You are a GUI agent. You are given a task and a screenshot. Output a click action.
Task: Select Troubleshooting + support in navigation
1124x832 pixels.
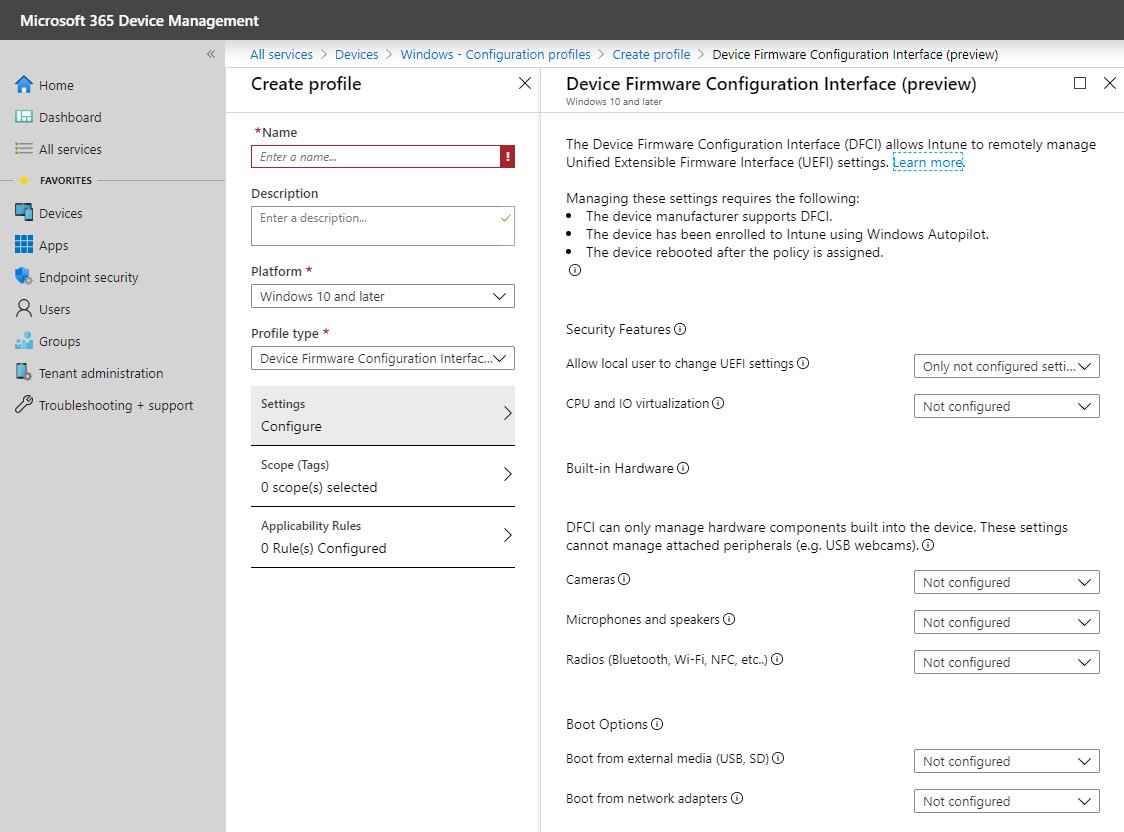click(x=116, y=406)
